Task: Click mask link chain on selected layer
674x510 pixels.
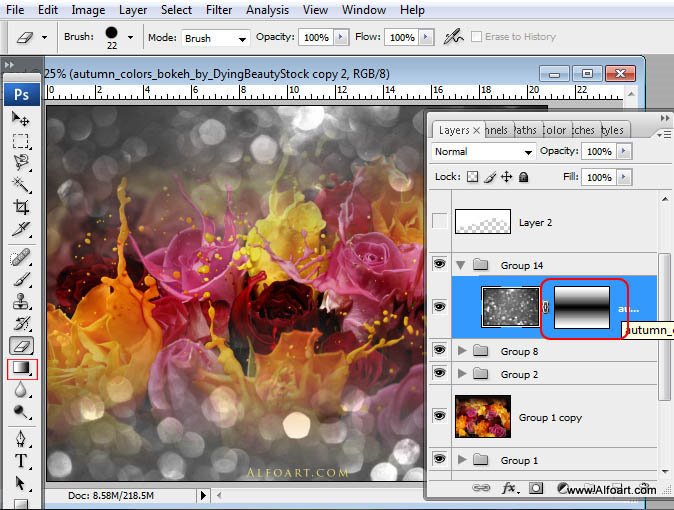Action: click(x=546, y=307)
